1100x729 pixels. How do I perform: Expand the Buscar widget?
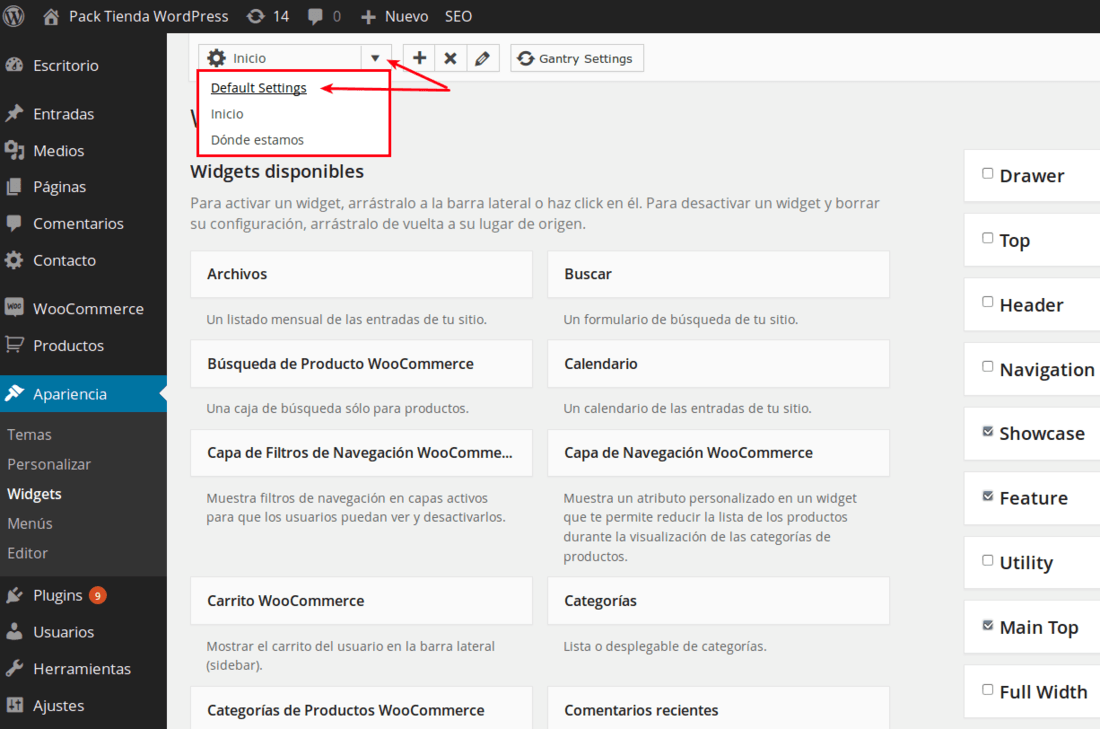pos(718,274)
